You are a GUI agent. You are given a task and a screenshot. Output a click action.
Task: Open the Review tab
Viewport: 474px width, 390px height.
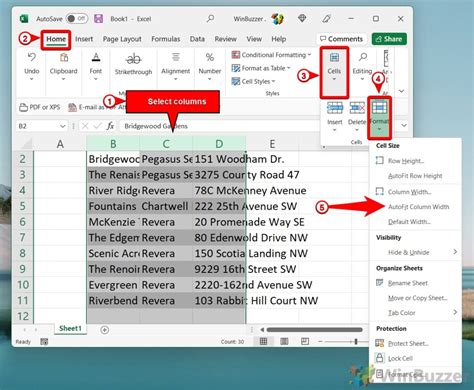point(225,39)
